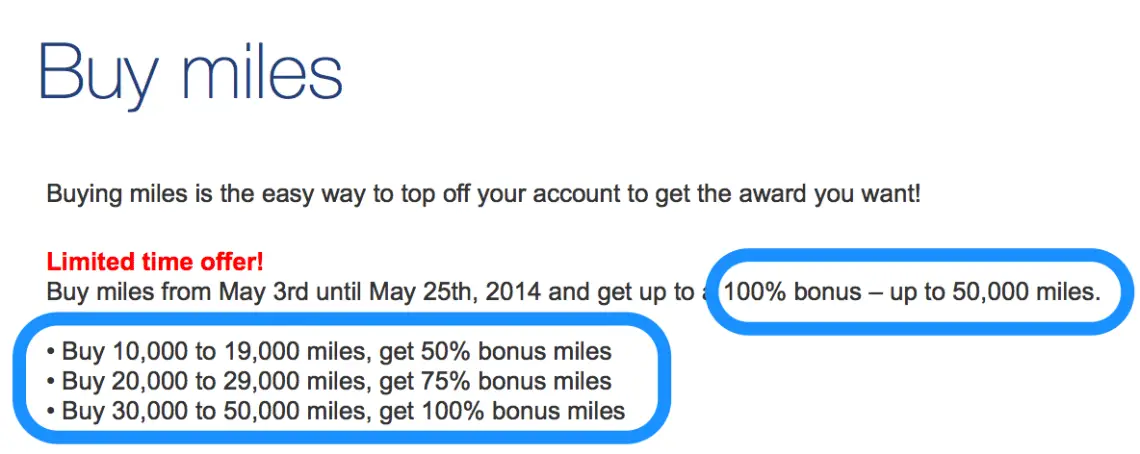
Task: Click the word 'Buy' in the heading
Action: (x=97, y=73)
